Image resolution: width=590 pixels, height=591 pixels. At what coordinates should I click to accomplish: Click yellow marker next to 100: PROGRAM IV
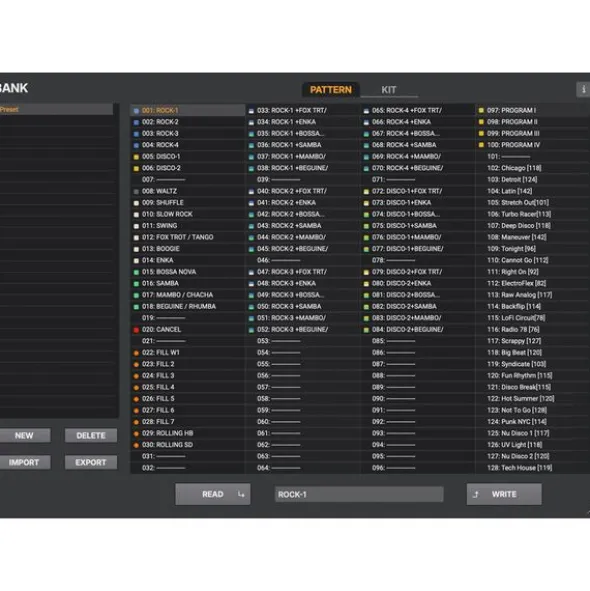481,145
